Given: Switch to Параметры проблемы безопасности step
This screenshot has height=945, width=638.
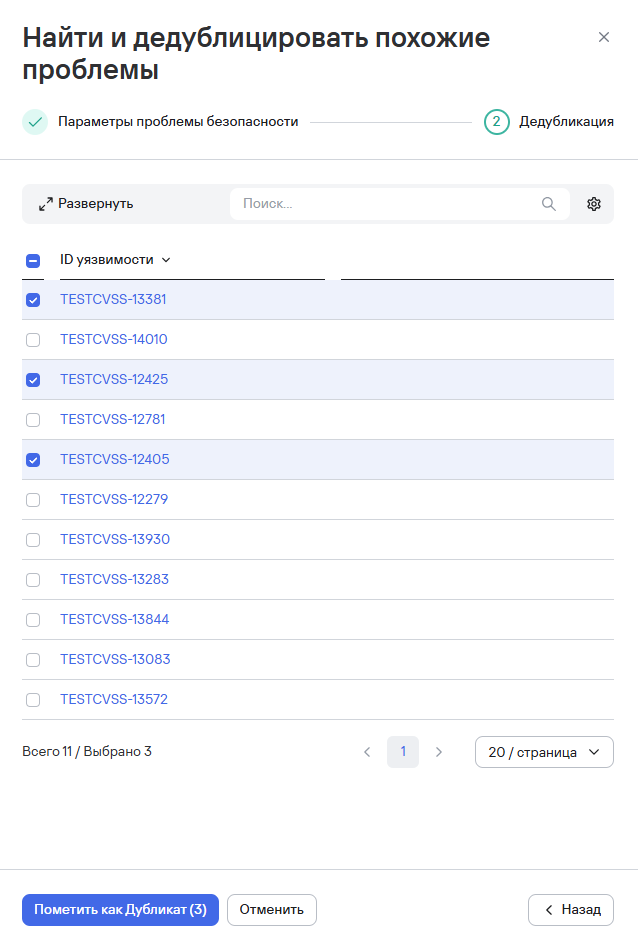Looking at the screenshot, I should (x=178, y=122).
